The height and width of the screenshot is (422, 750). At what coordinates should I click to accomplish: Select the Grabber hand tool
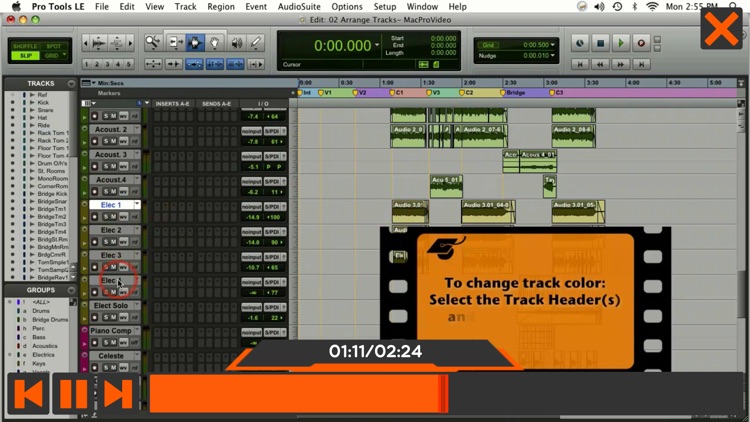[x=215, y=43]
